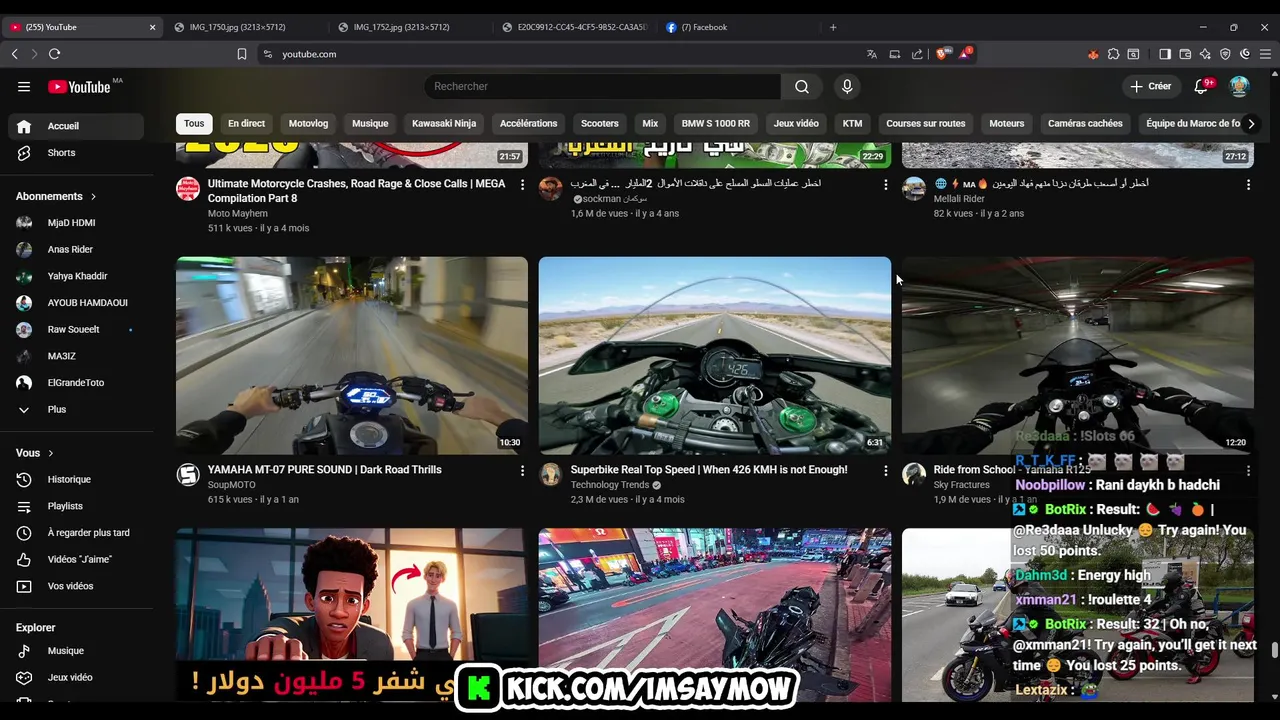Open options menu for sockman video
The width and height of the screenshot is (1280, 720).
coord(885,185)
